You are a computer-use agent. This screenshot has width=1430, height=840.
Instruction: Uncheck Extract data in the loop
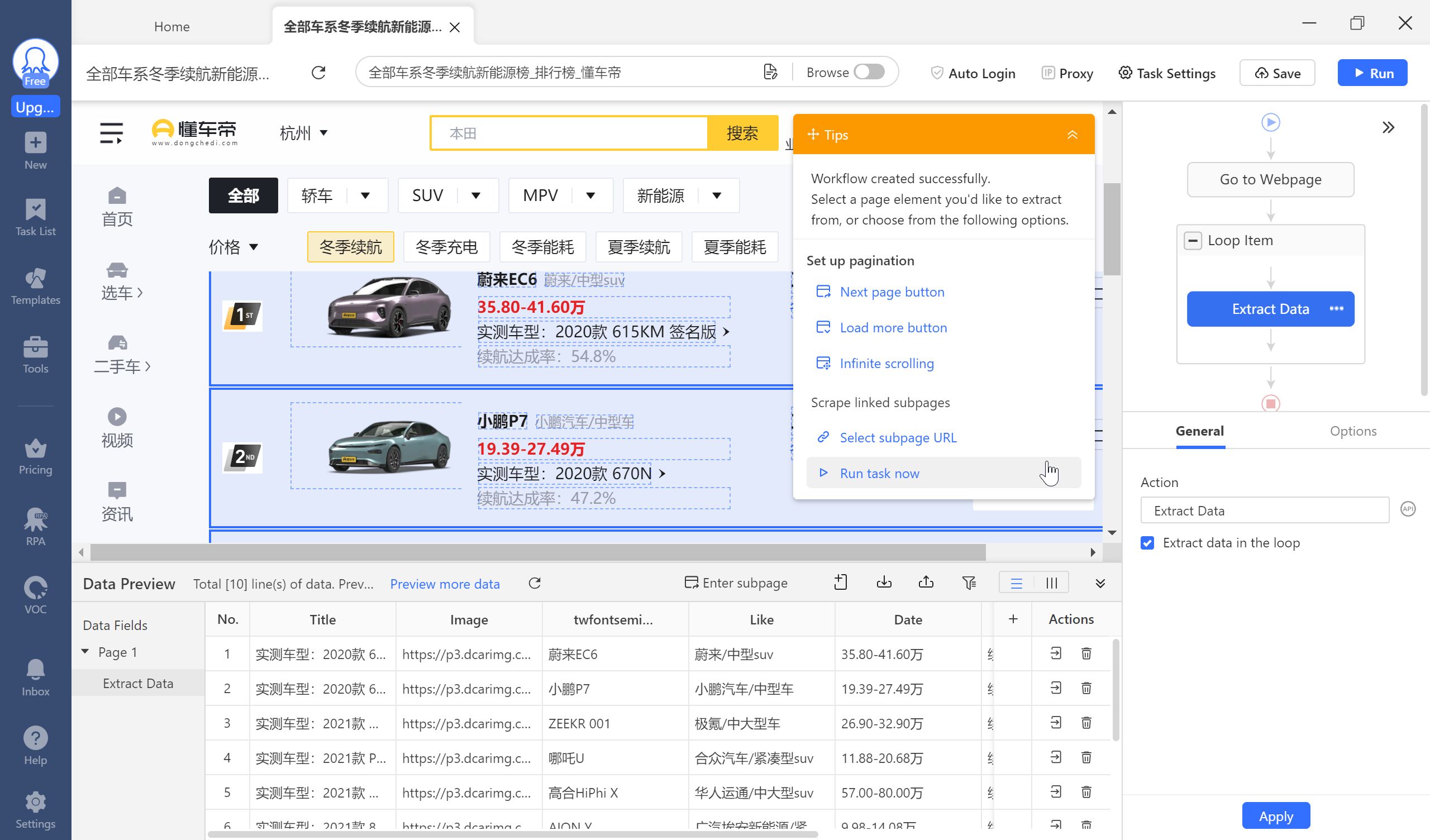[1147, 543]
